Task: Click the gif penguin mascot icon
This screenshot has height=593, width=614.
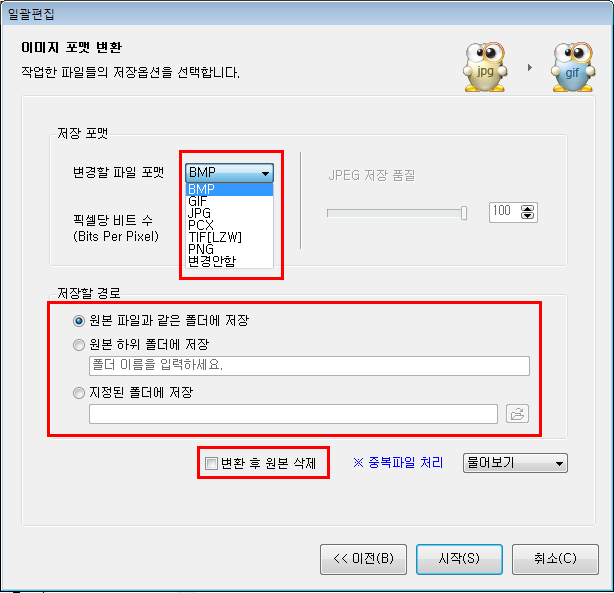Action: click(573, 67)
